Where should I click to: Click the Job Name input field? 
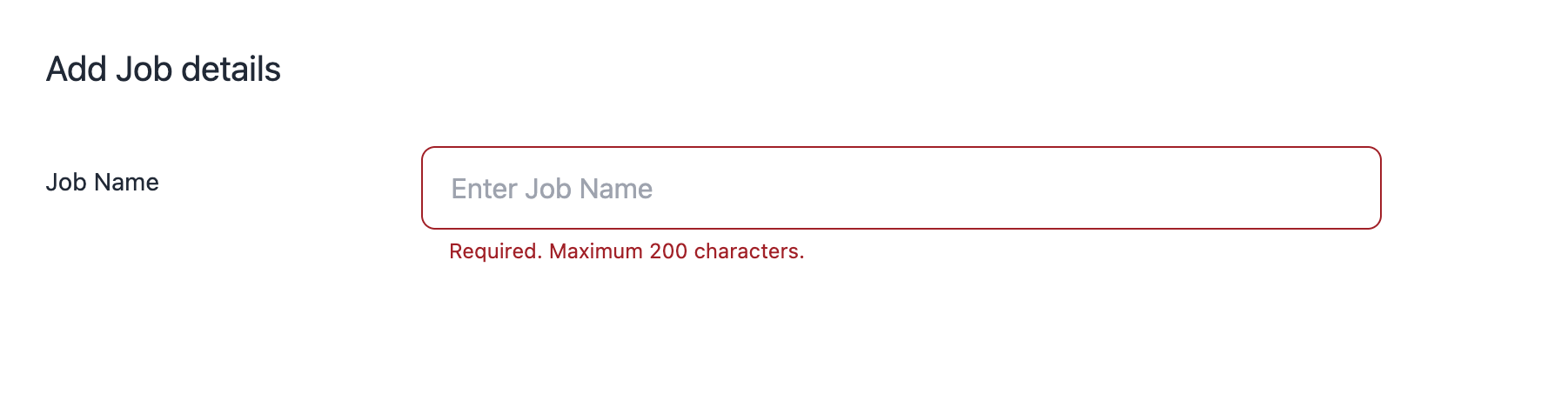(901, 188)
